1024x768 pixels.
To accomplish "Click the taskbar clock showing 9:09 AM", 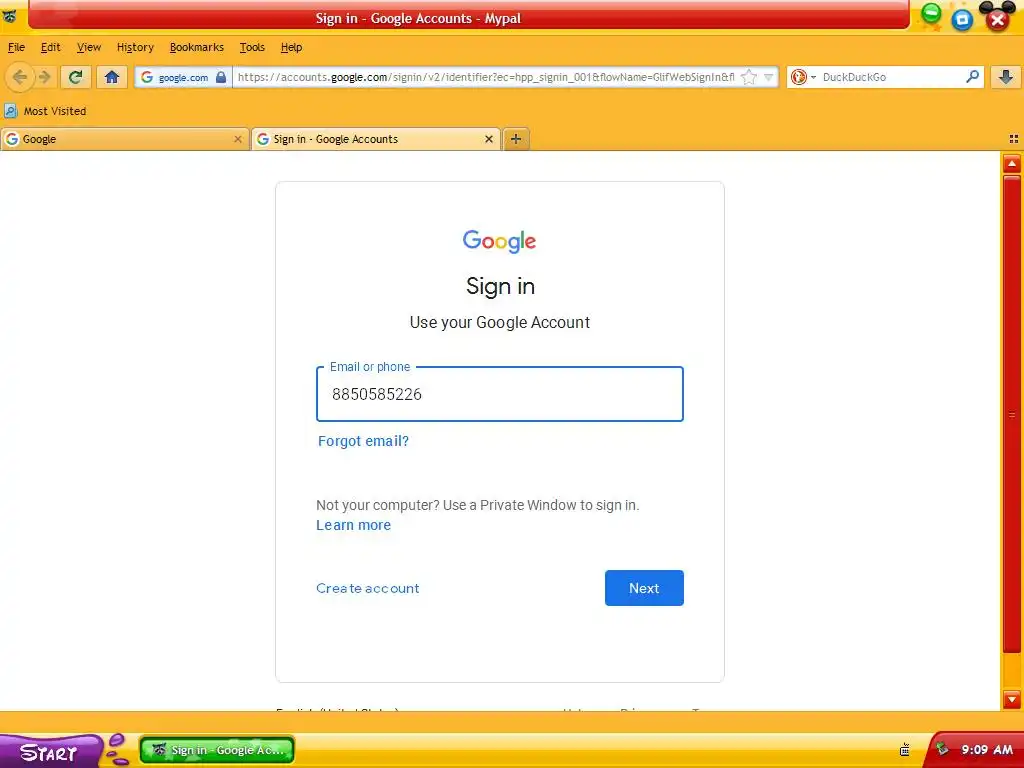I will pos(987,749).
